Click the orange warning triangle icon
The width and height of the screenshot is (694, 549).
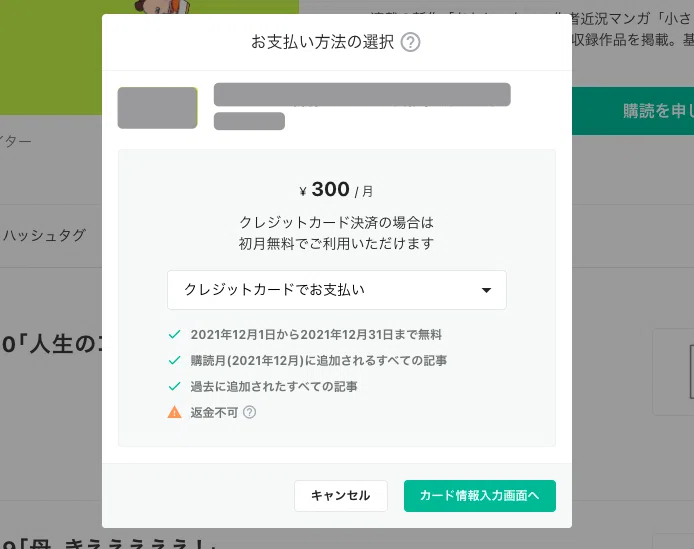click(174, 412)
